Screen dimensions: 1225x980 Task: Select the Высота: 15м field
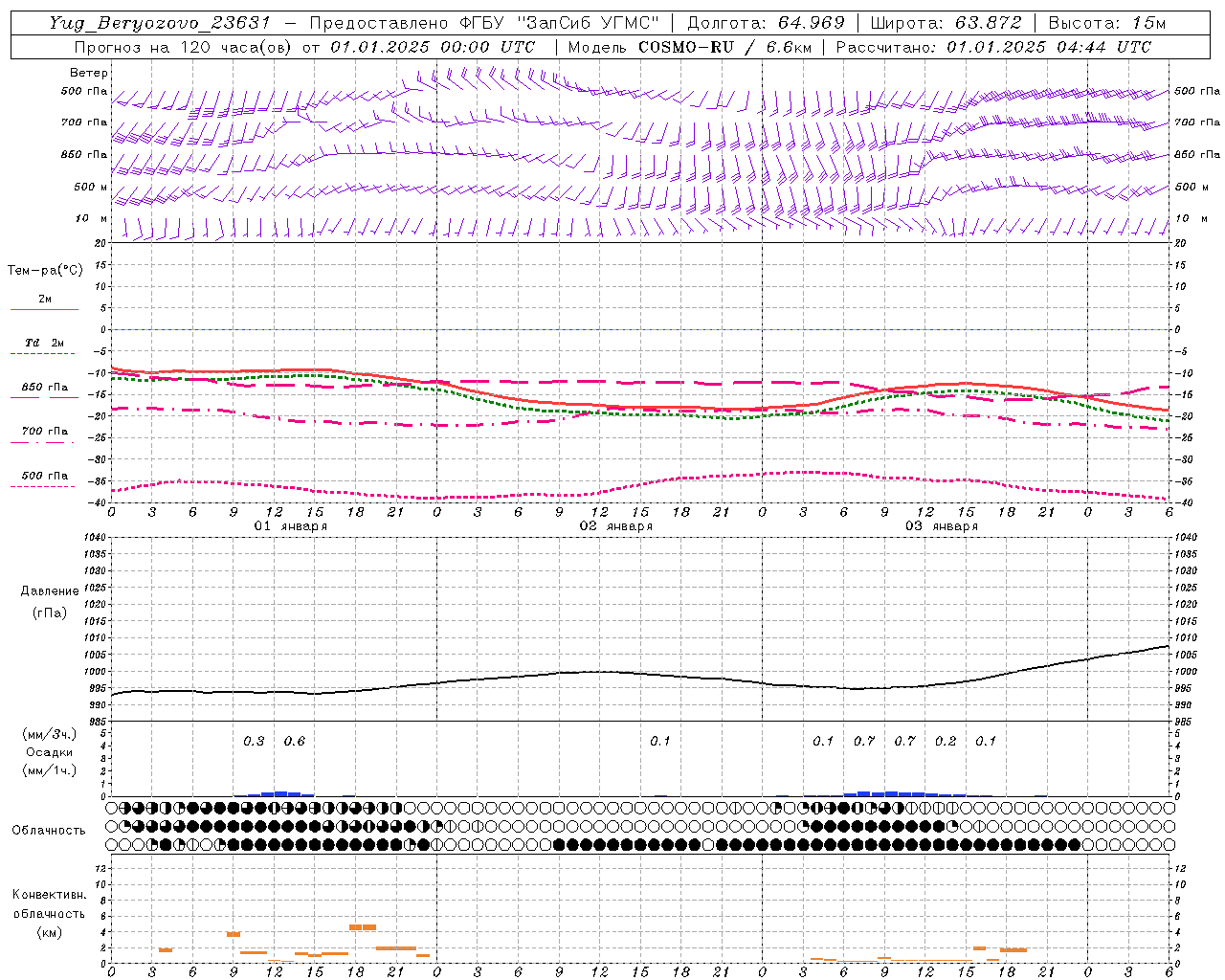point(1107,23)
